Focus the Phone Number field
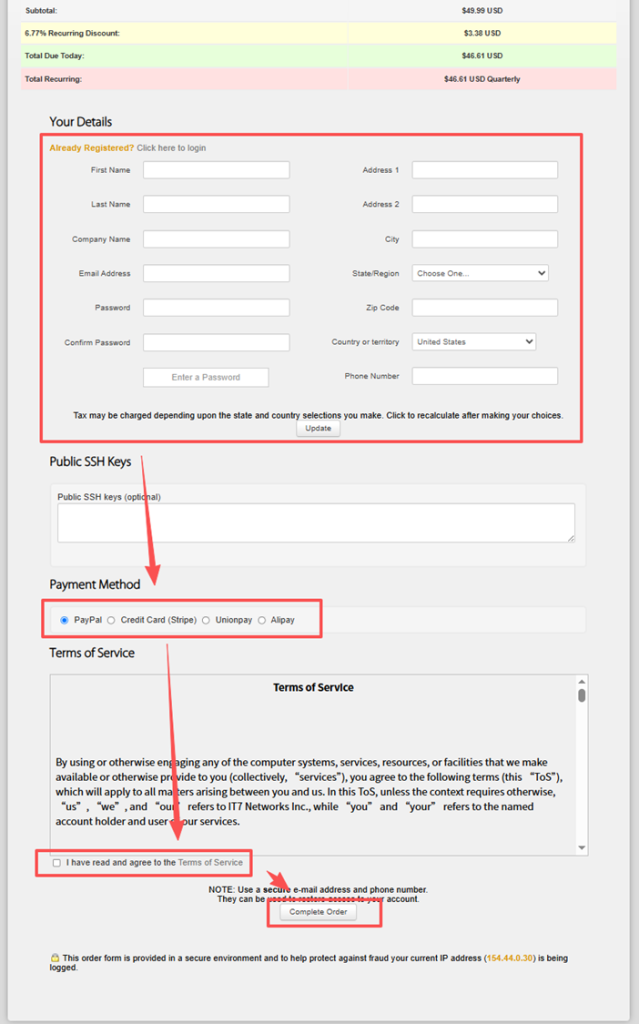The height and width of the screenshot is (1024, 639). pyautogui.click(x=485, y=376)
